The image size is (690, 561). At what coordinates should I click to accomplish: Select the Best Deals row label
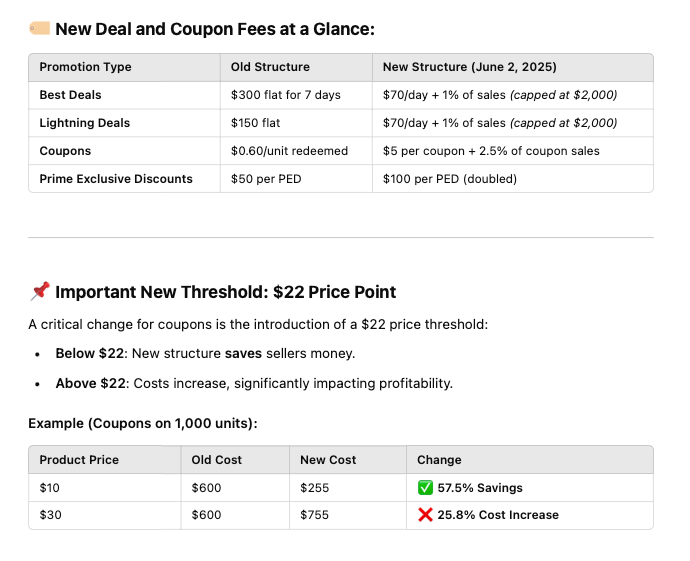[x=70, y=95]
